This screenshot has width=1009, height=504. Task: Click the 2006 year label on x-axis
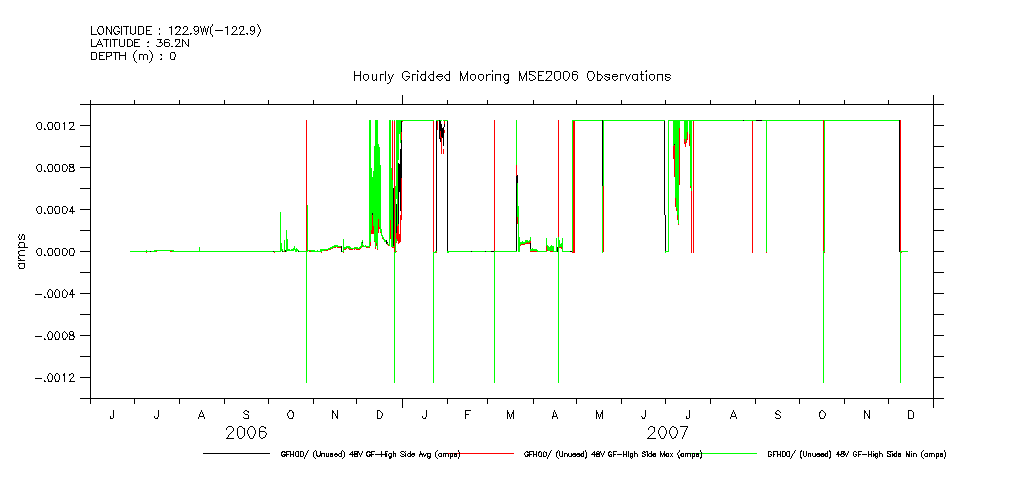tap(246, 433)
